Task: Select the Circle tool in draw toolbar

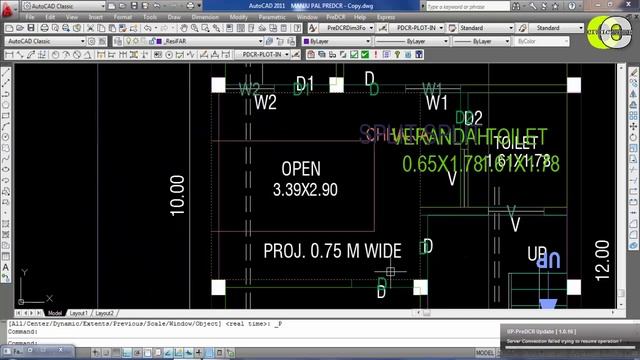Action: [6, 137]
